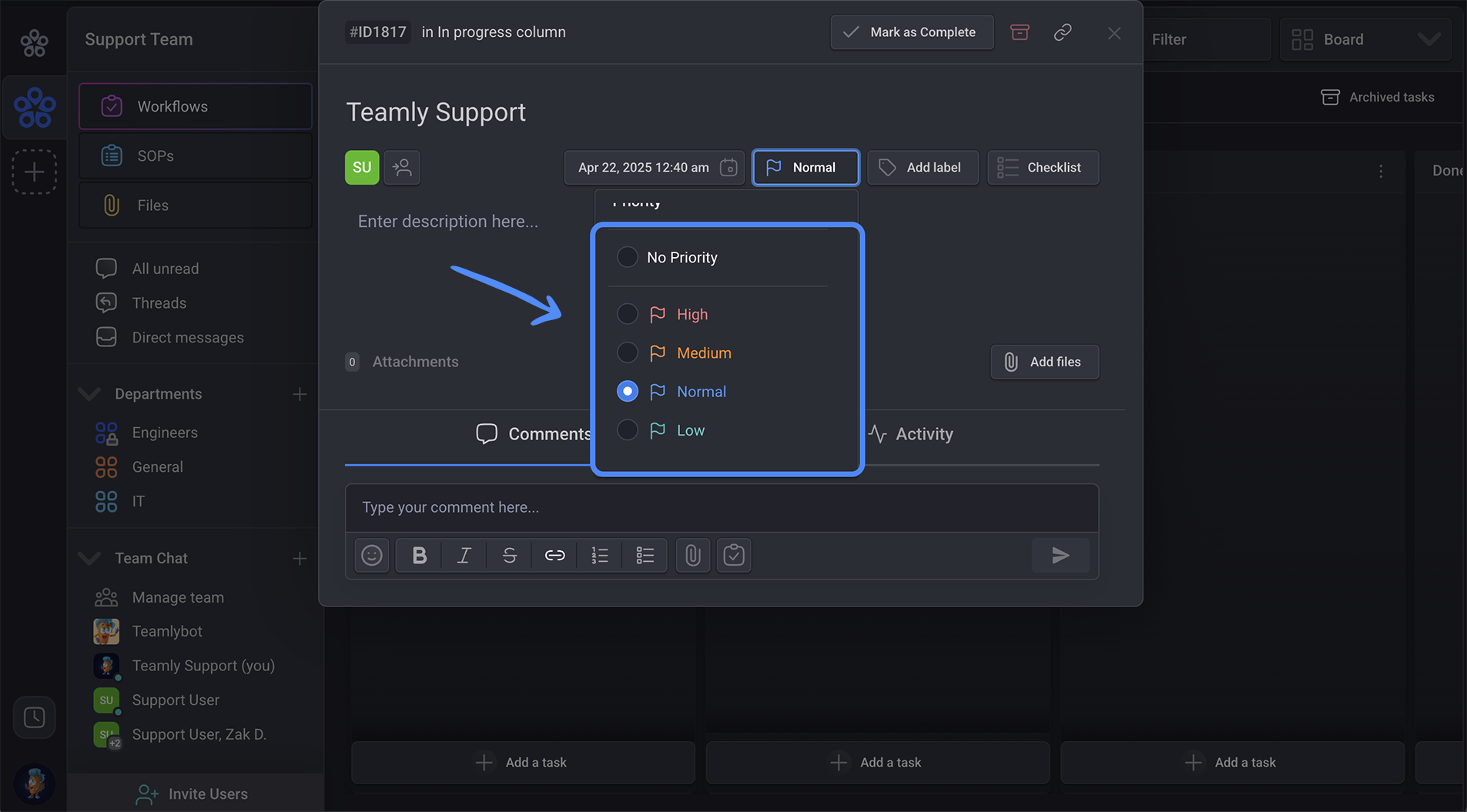Add a new Team Chat with plus icon

(300, 559)
